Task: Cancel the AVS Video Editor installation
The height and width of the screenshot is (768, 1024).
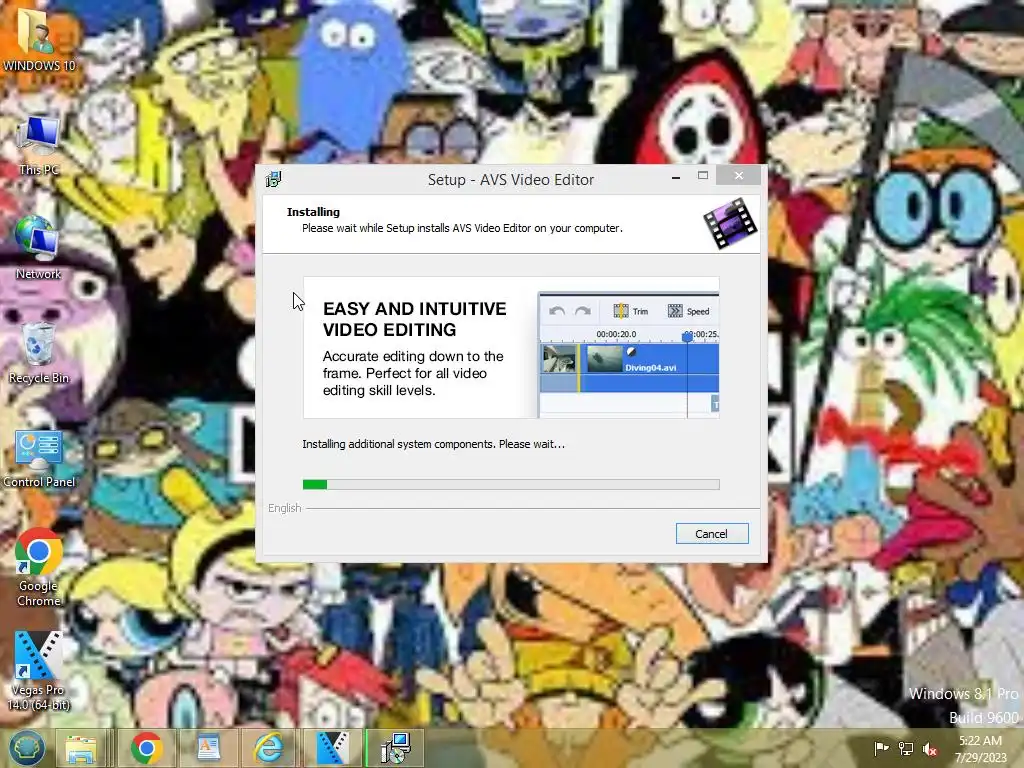Action: coord(712,534)
